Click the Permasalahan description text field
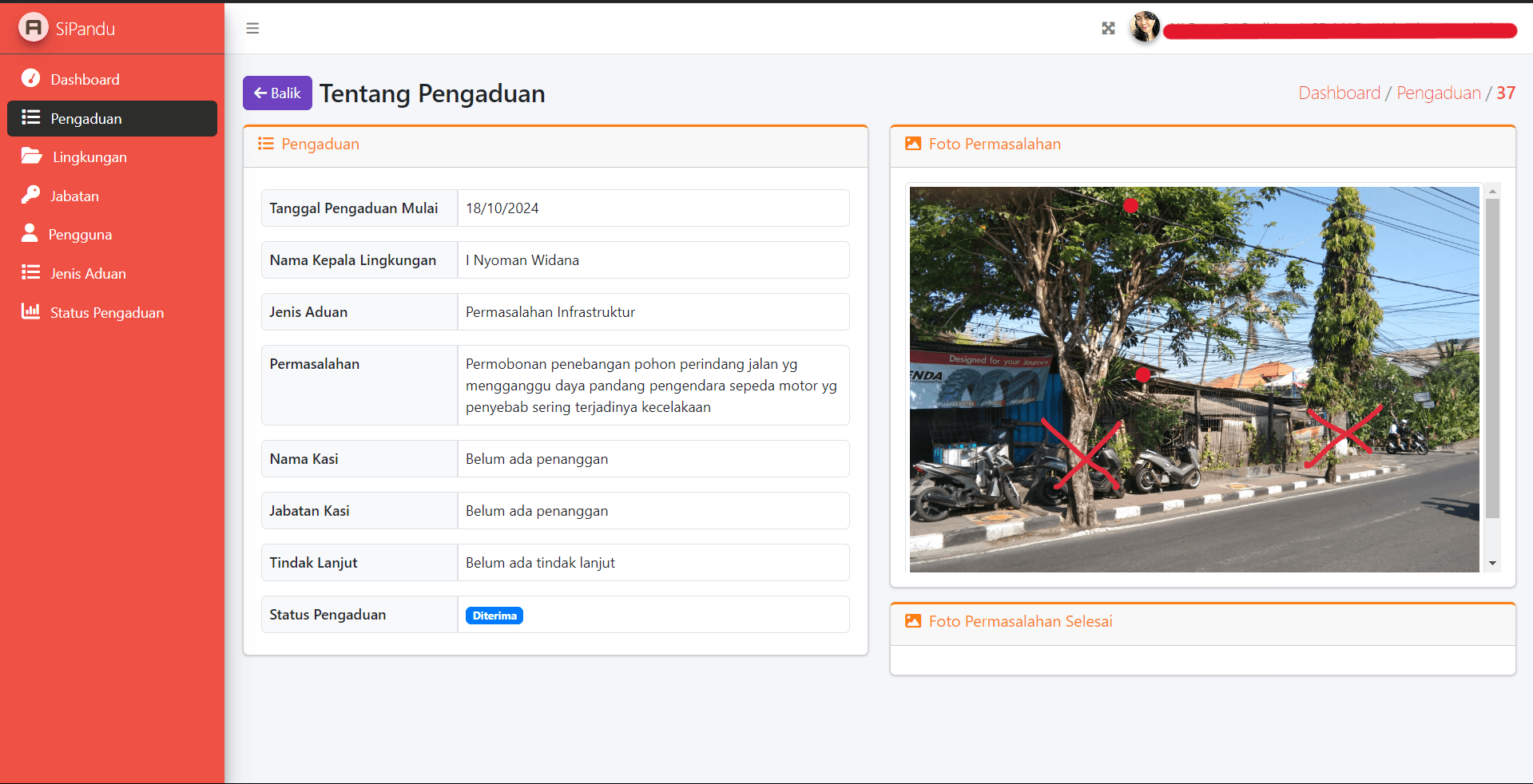This screenshot has width=1533, height=784. pos(652,386)
